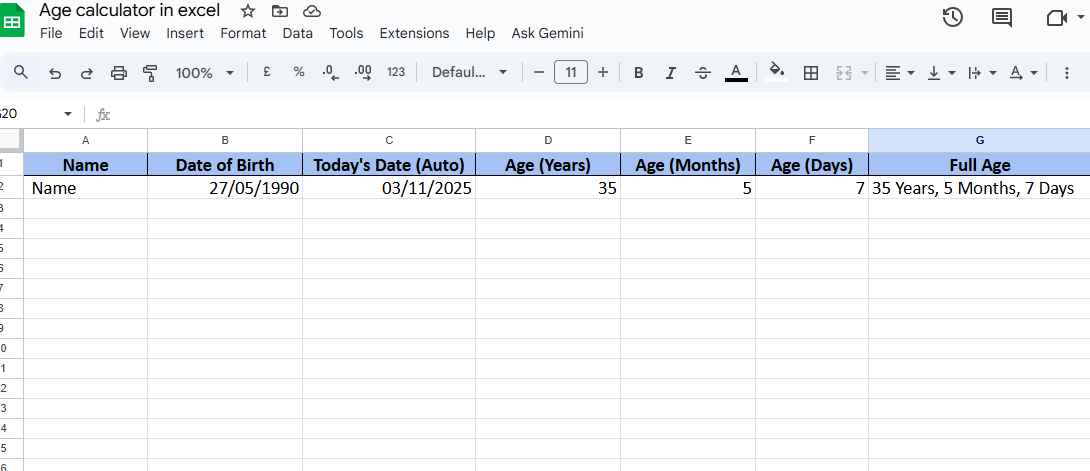Select column D header

click(548, 140)
